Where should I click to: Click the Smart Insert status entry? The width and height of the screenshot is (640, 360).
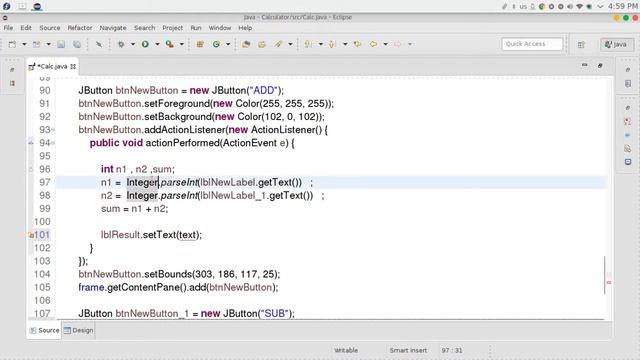click(408, 350)
